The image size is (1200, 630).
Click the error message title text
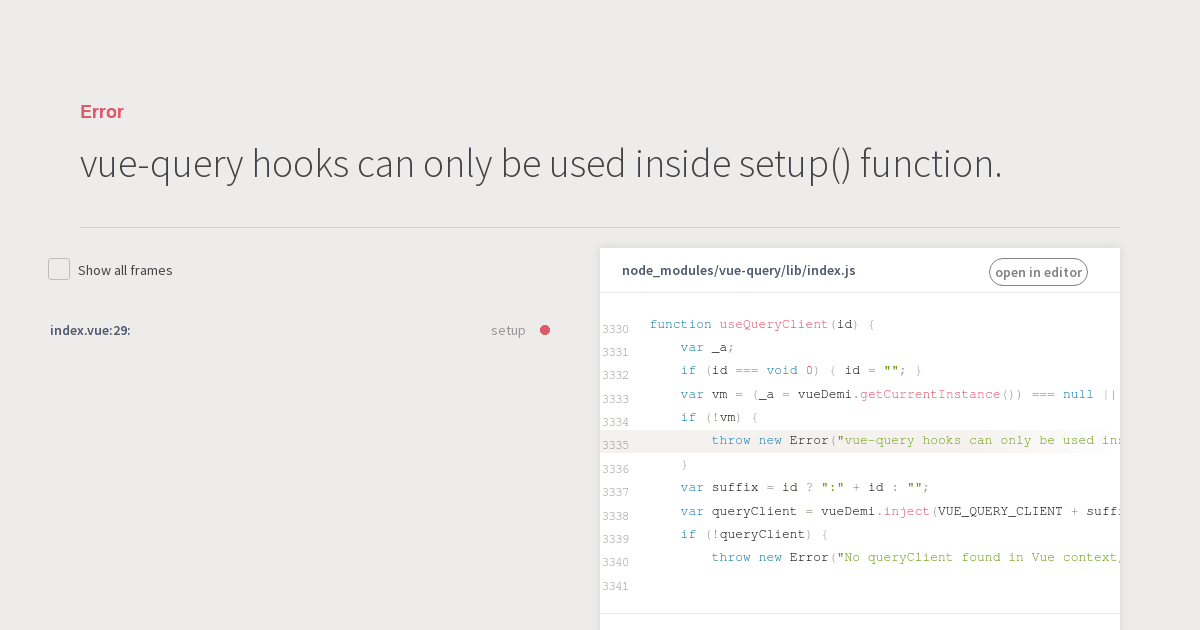540,163
